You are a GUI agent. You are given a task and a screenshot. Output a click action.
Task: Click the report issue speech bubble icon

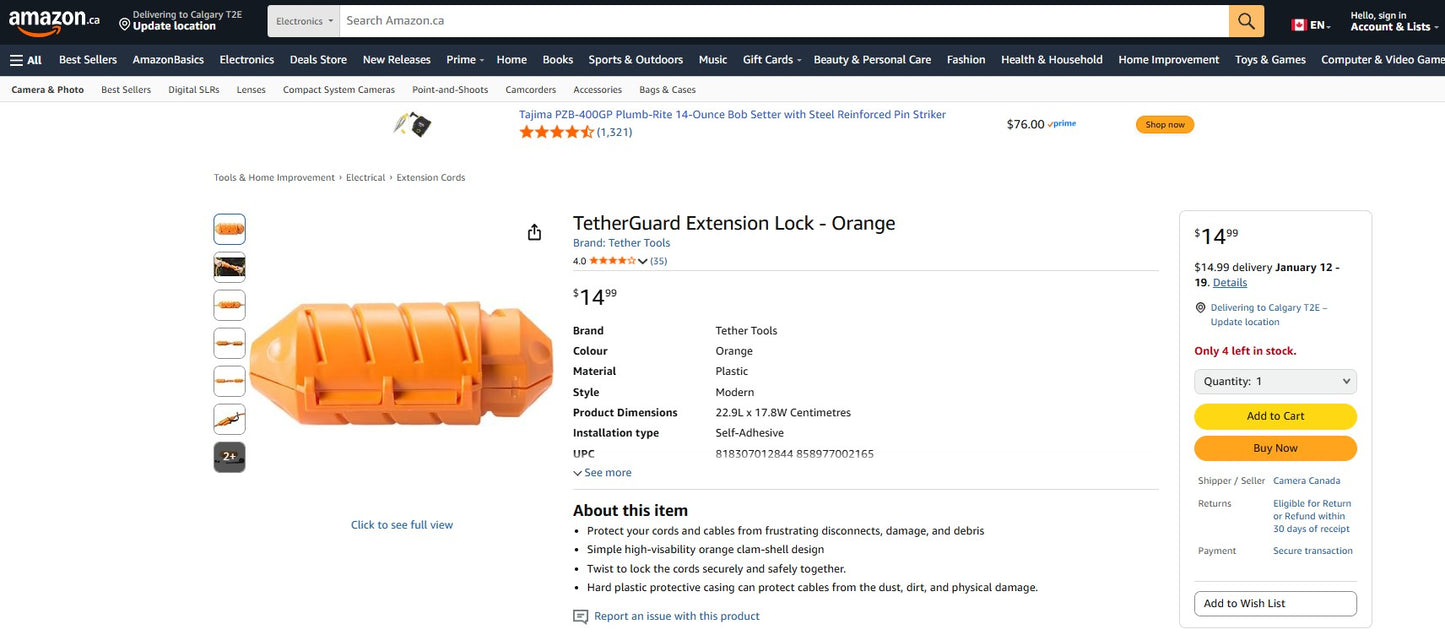point(580,617)
